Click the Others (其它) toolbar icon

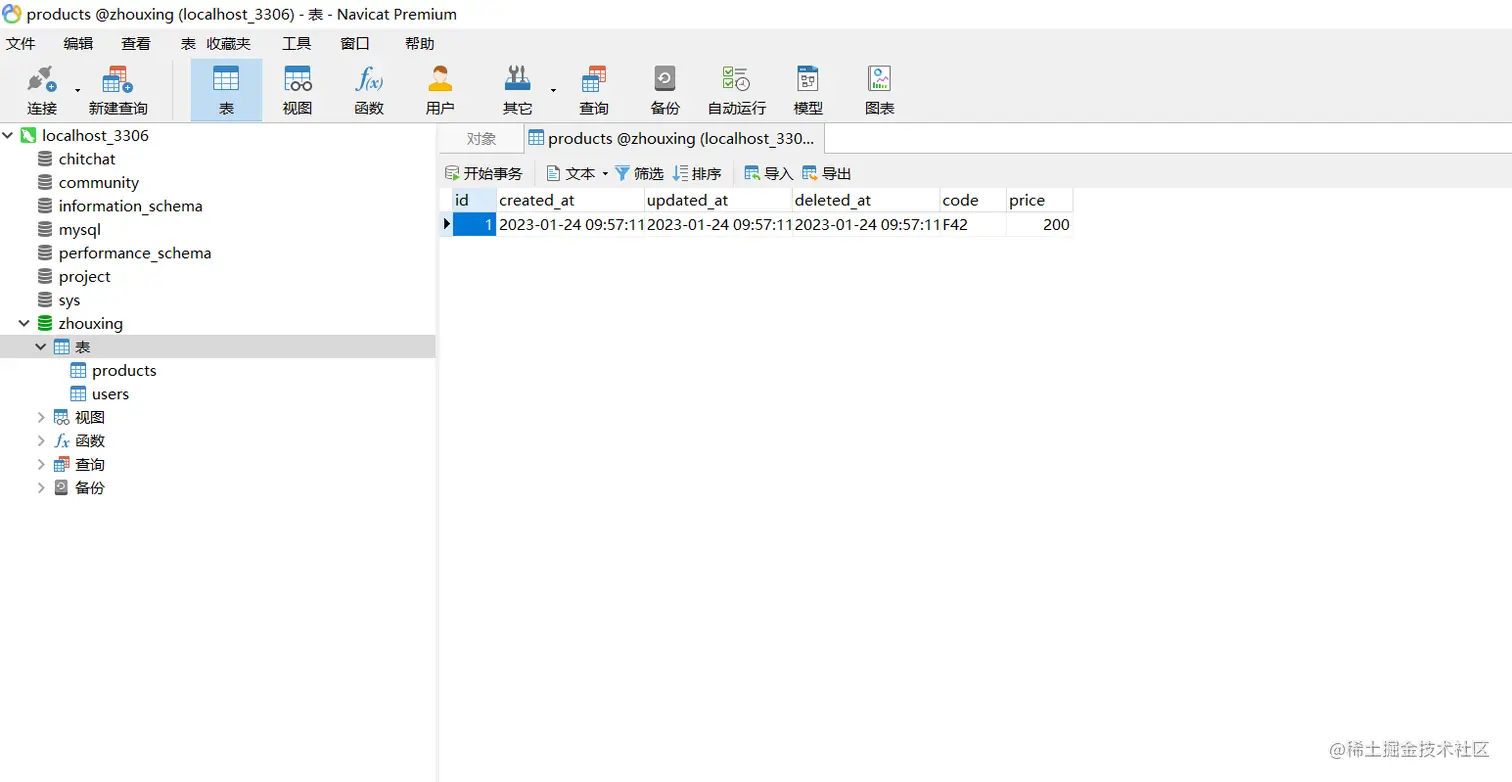click(x=517, y=91)
